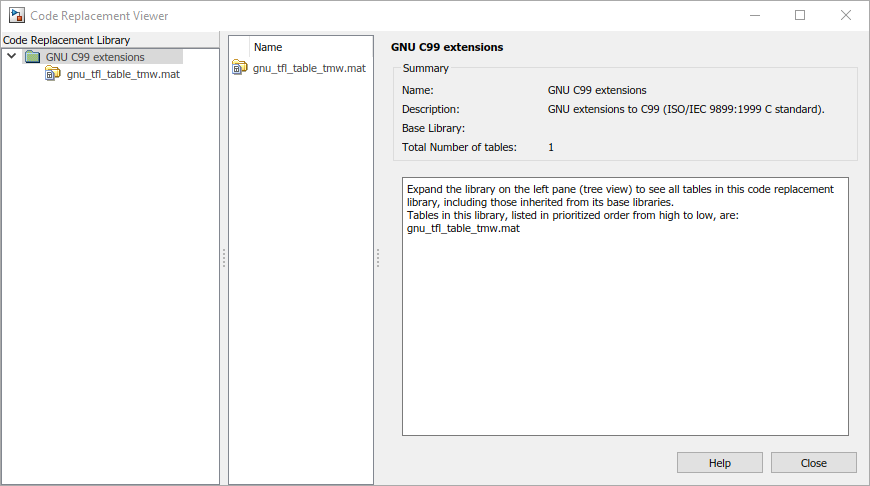The width and height of the screenshot is (870, 486).
Task: Select gnu_tfl_table_tmw.mat in the library tree
Action: tap(123, 74)
